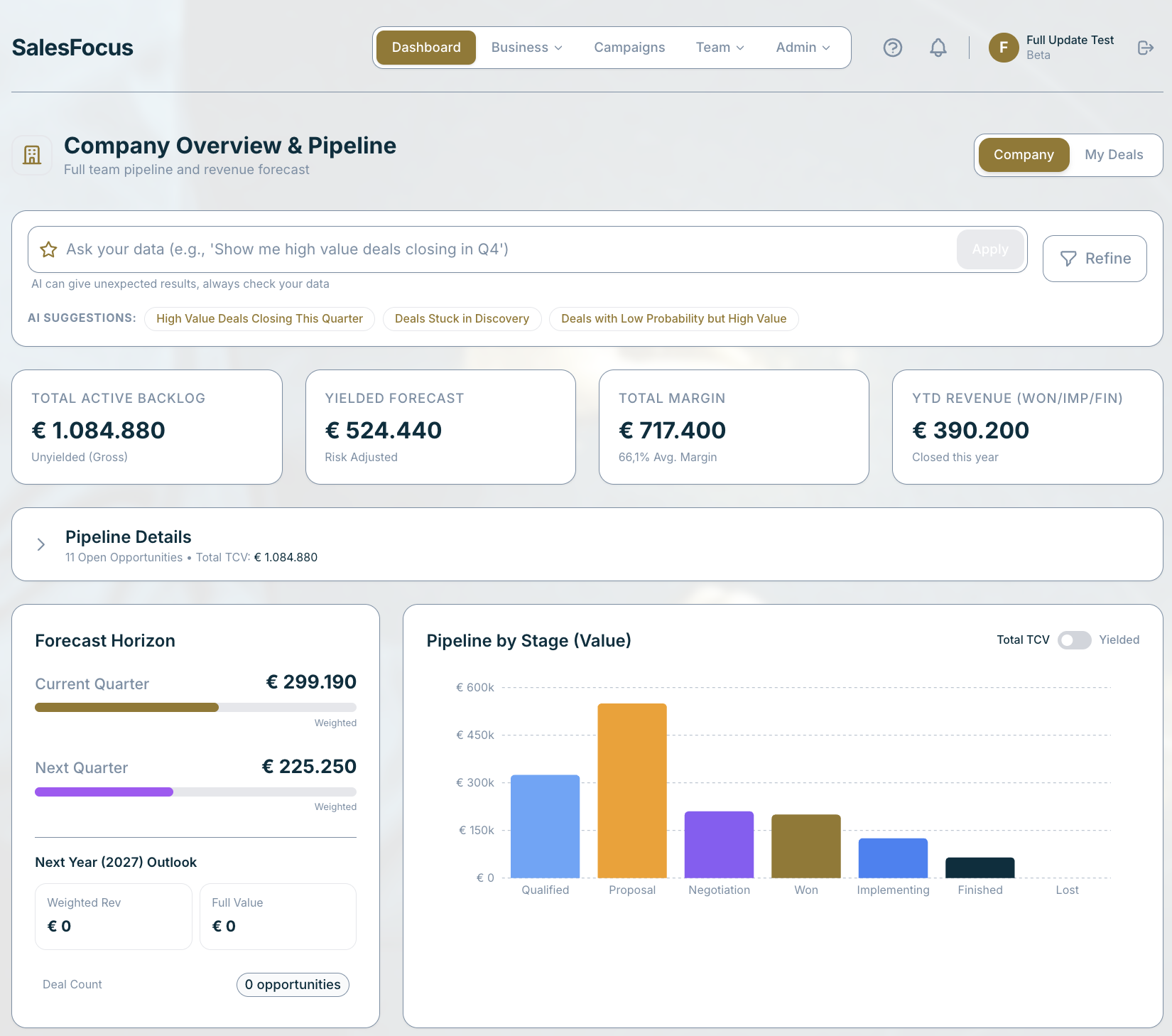Viewport: 1172px width, 1036px height.
Task: Open the notifications bell
Action: click(x=938, y=48)
